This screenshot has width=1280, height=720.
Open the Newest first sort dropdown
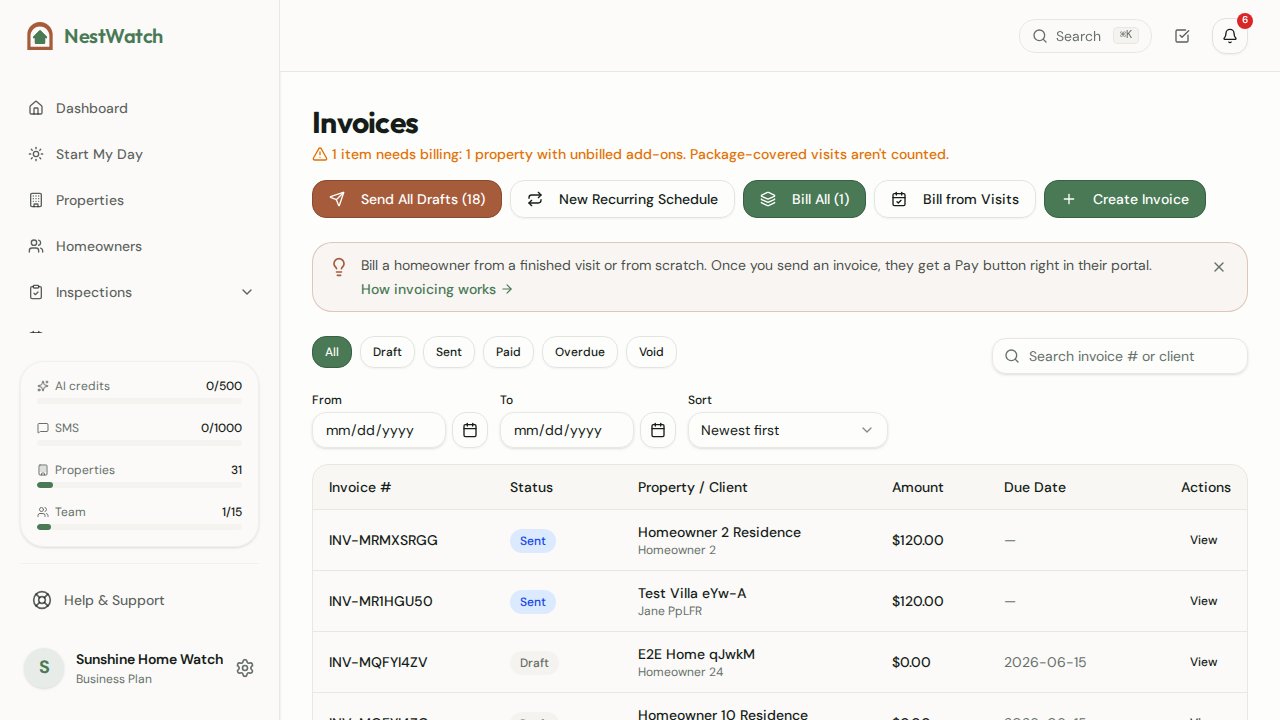[x=788, y=430]
